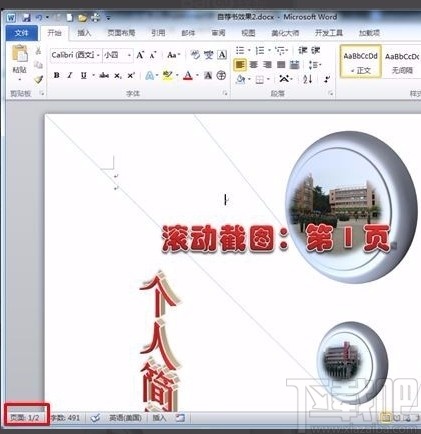The image size is (421, 434).
Task: Toggle Bold formatting
Action: pyautogui.click(x=57, y=76)
